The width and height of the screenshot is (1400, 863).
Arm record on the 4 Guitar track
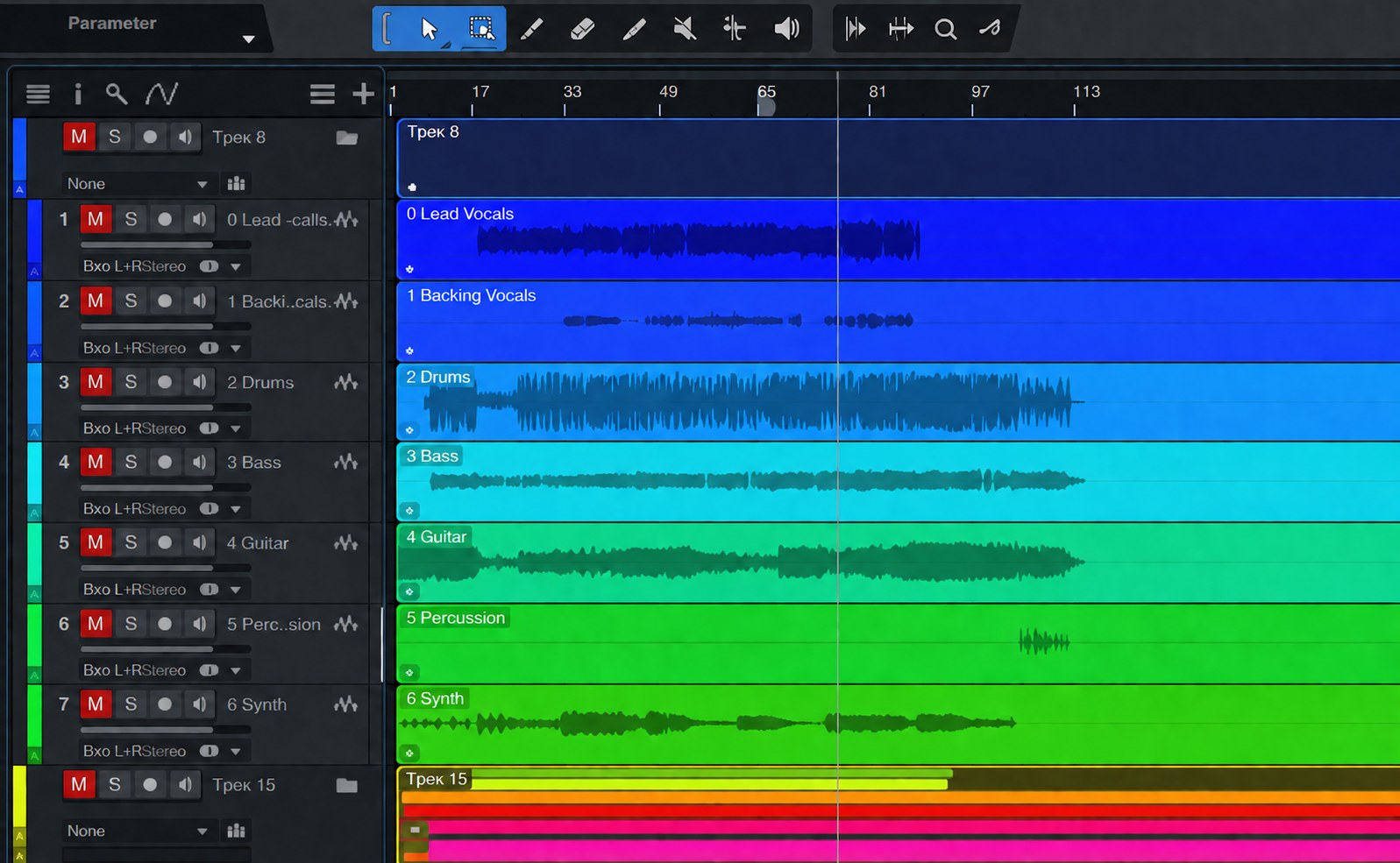tap(165, 542)
